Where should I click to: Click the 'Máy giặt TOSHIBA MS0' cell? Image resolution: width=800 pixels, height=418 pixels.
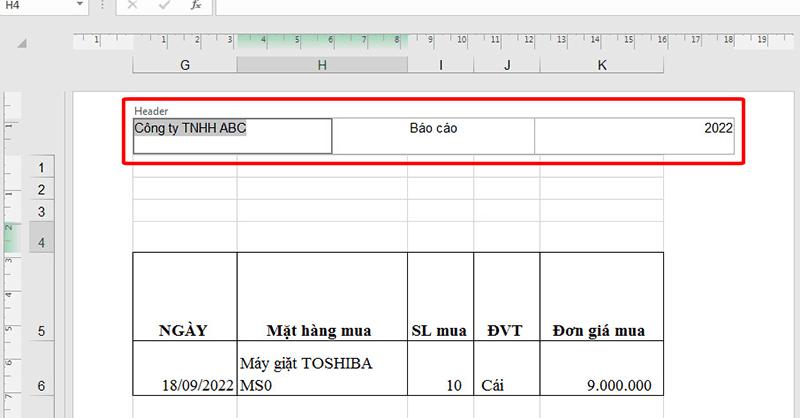pos(322,368)
